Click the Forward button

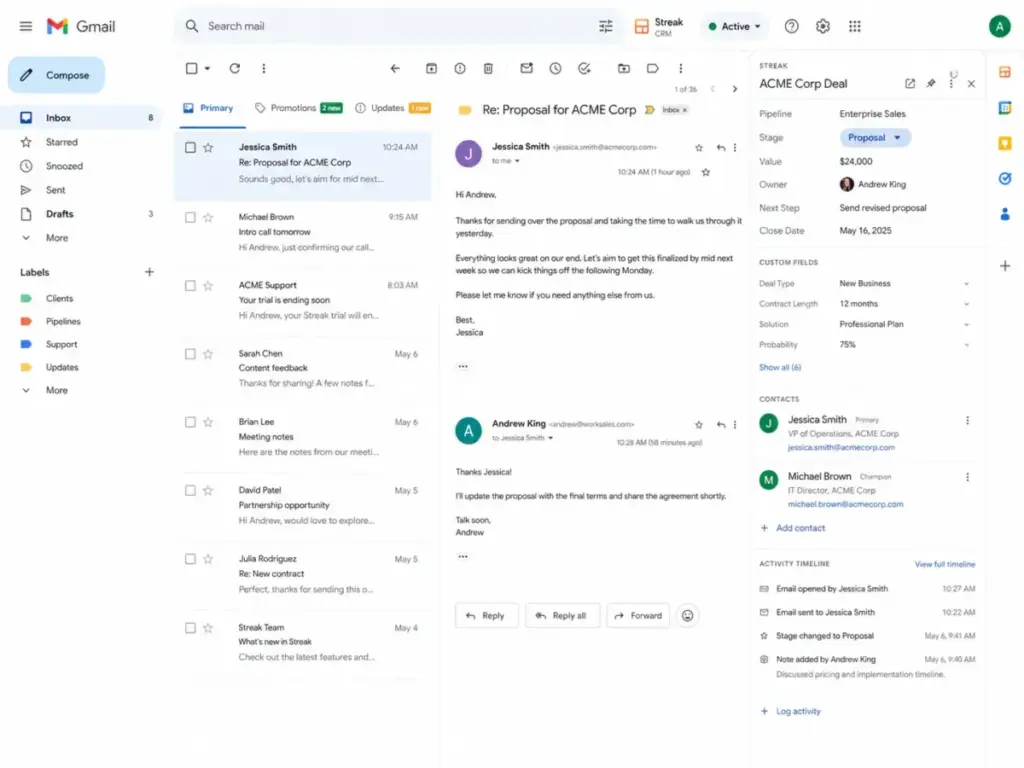coord(638,615)
